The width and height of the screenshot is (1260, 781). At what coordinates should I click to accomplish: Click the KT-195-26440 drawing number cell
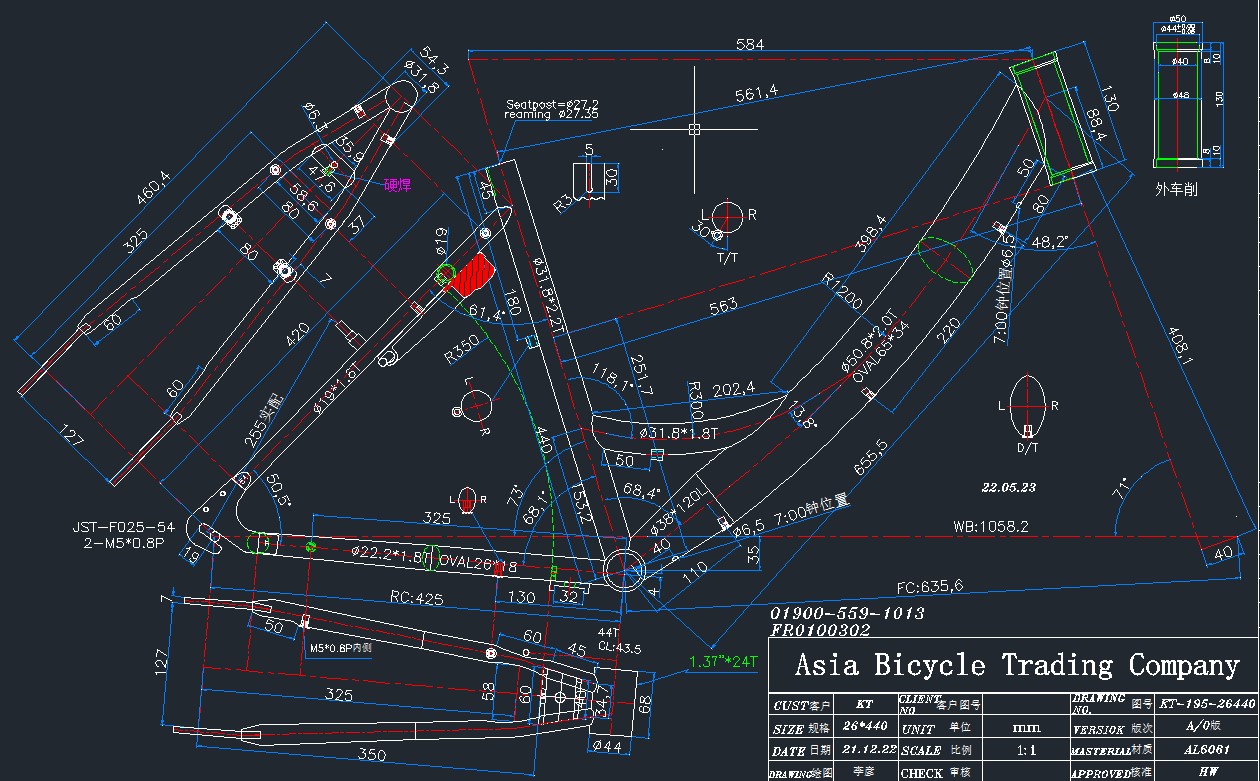(1207, 704)
